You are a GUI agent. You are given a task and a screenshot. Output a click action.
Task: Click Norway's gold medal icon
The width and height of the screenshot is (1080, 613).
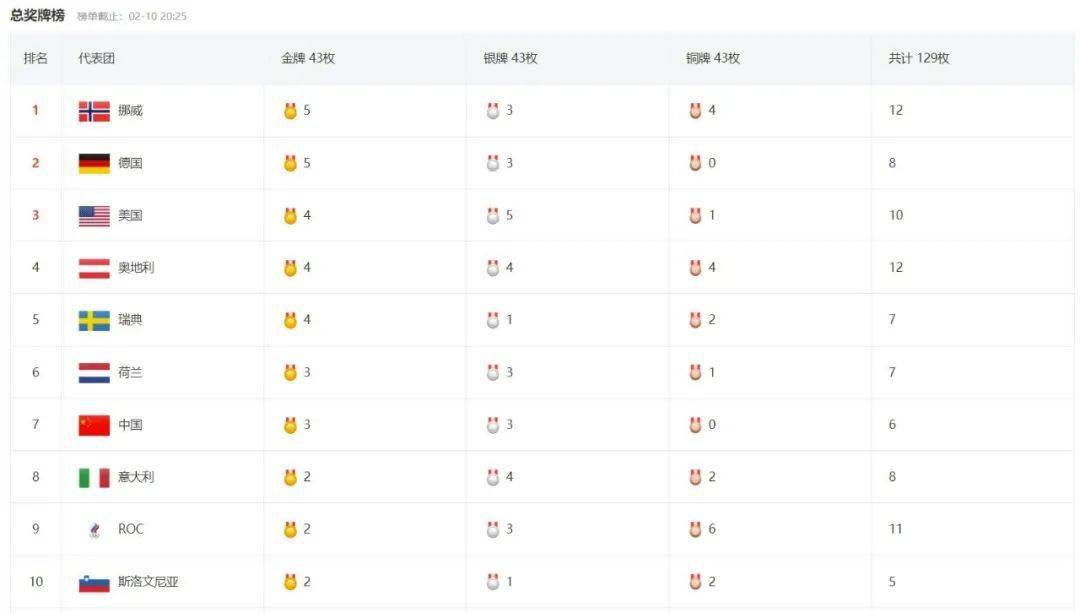(290, 111)
